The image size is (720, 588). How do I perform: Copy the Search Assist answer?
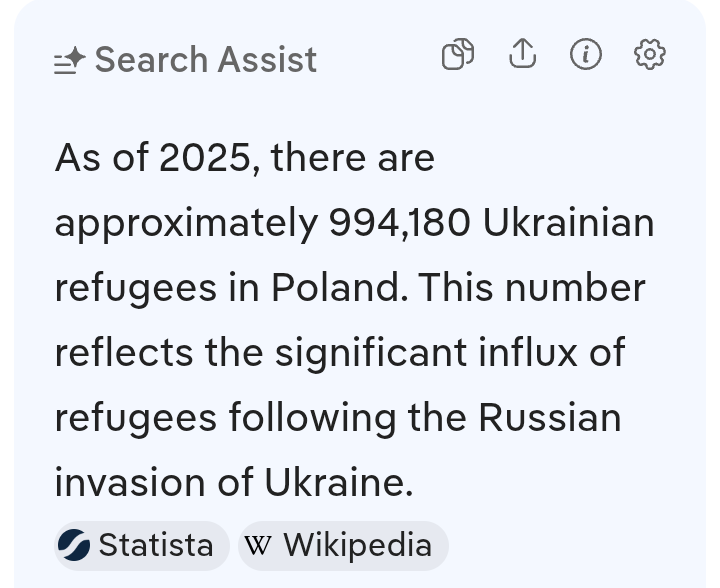tap(457, 54)
